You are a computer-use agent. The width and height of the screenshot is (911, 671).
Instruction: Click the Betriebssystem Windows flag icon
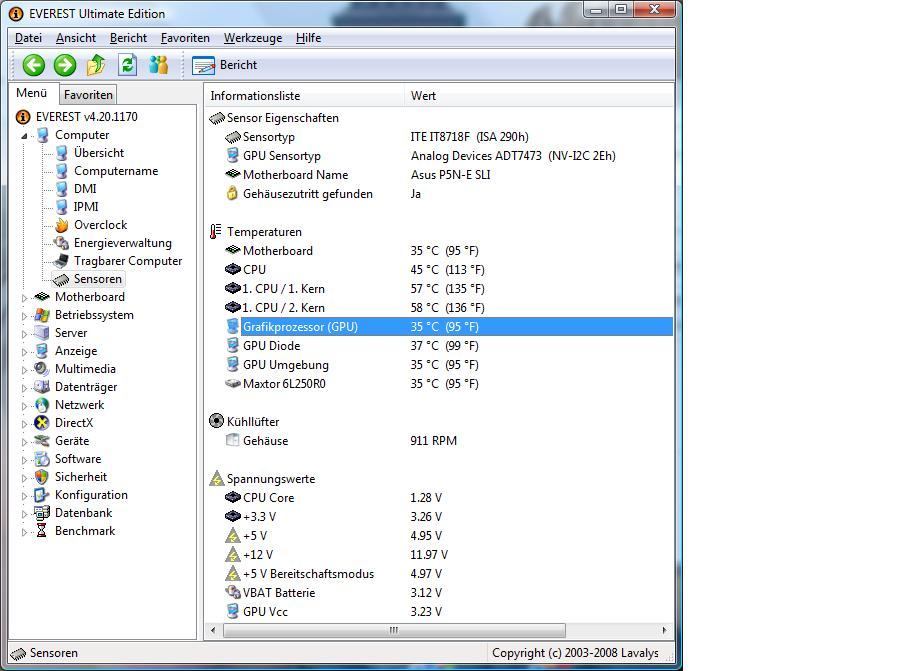coord(42,315)
